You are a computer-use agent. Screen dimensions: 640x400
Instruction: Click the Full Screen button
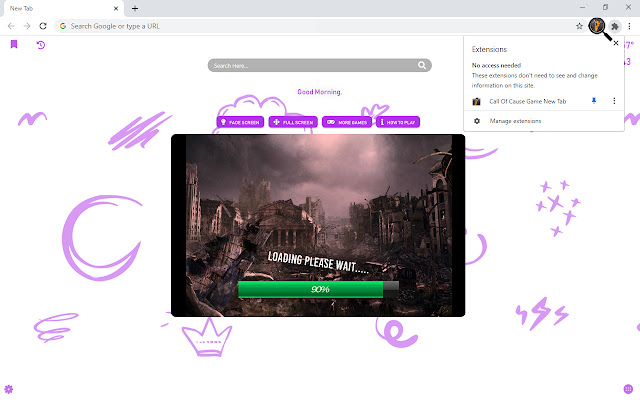tap(293, 122)
